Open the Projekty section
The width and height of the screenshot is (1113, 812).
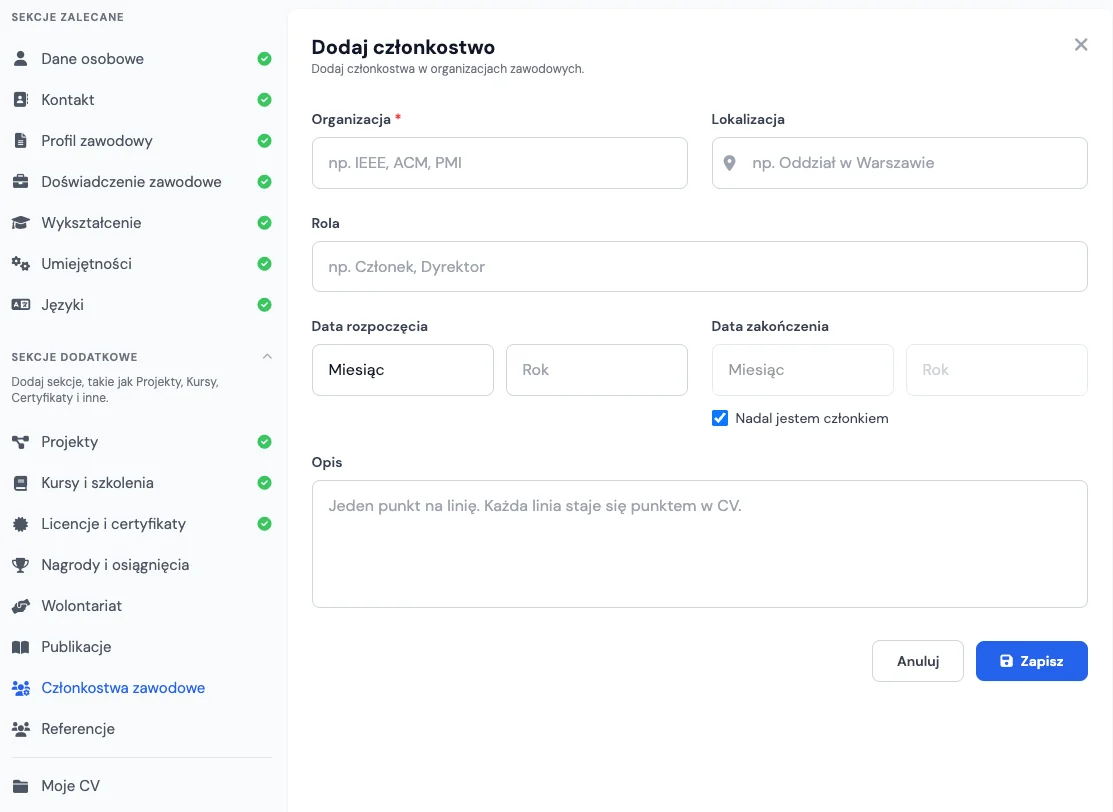pyautogui.click(x=142, y=442)
